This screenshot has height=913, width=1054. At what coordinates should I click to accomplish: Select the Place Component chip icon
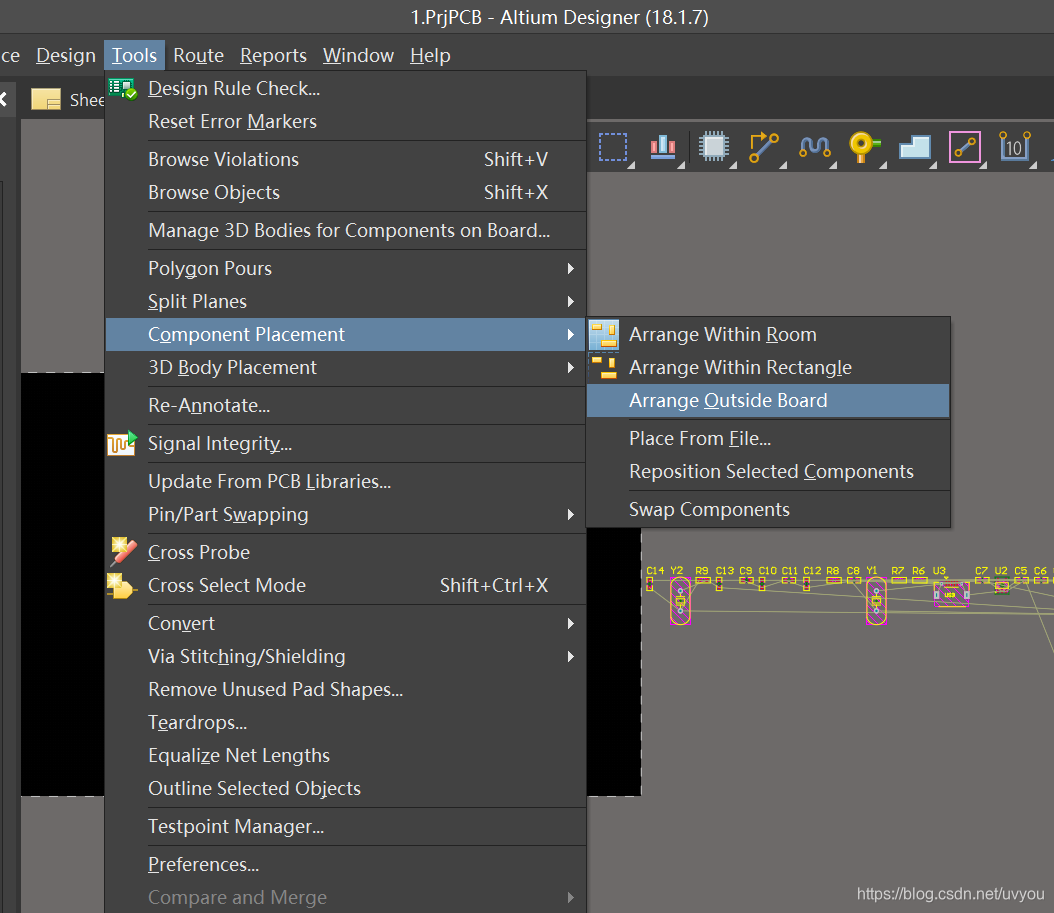712,147
